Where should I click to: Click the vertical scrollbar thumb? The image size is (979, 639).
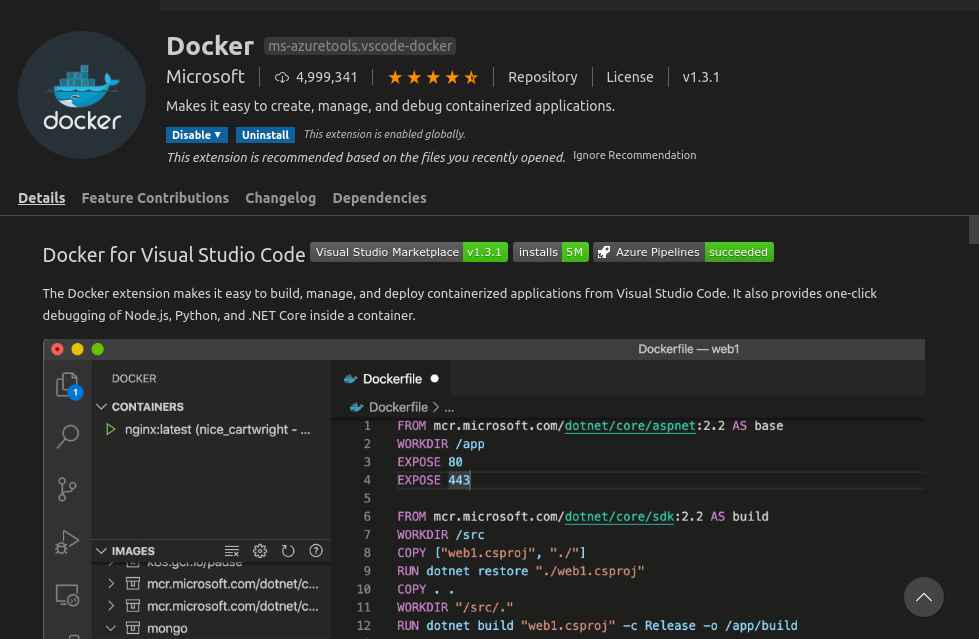(973, 230)
